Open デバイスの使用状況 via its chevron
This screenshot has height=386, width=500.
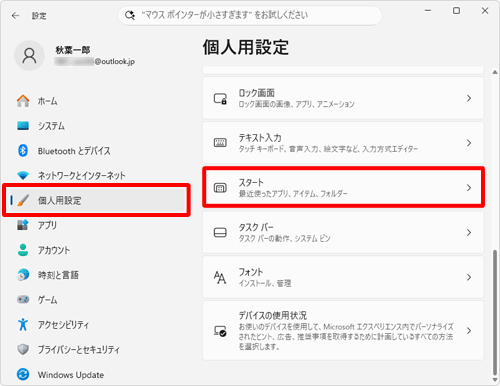click(469, 331)
